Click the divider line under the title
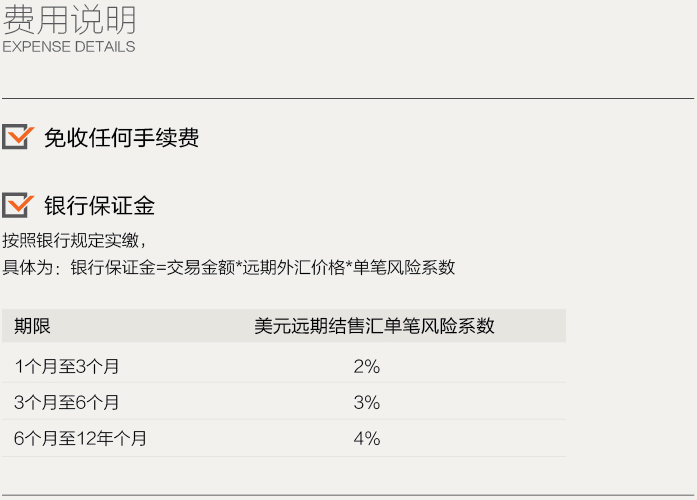Screen dimensions: 697x500 click(x=348, y=98)
